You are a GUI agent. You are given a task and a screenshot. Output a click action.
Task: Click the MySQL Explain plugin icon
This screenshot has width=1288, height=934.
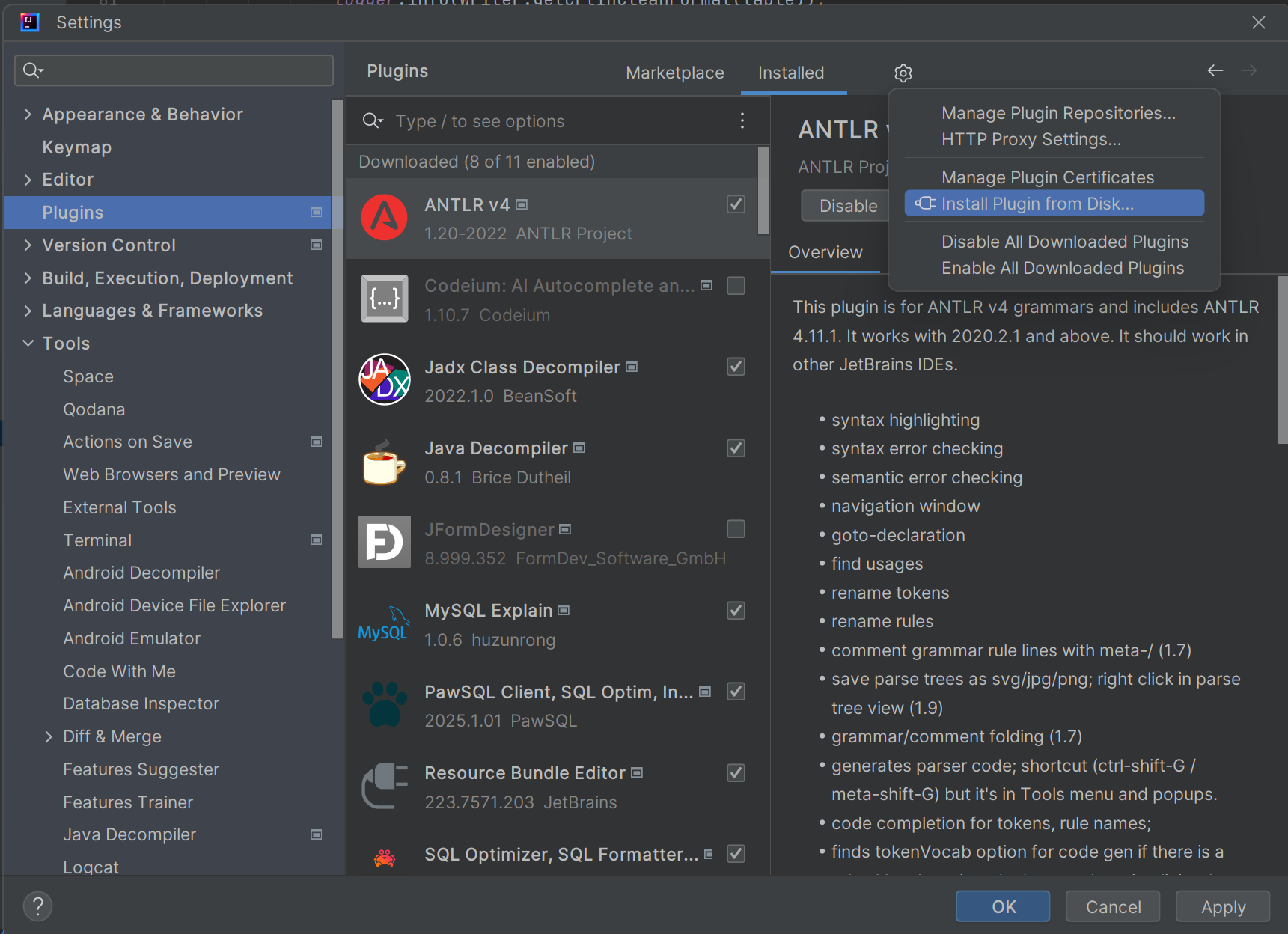coord(385,623)
